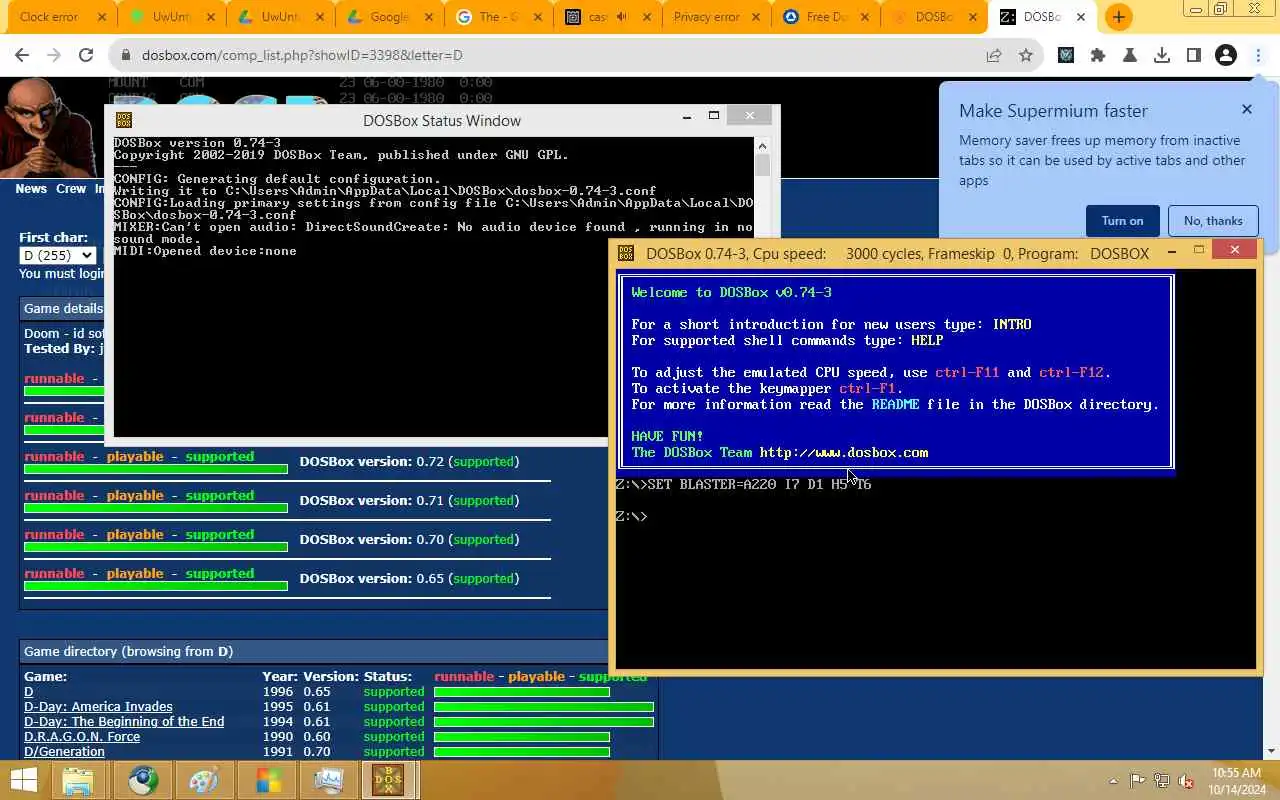Image resolution: width=1280 pixels, height=800 pixels.
Task: Open File Explorer from taskbar
Action: (78, 780)
